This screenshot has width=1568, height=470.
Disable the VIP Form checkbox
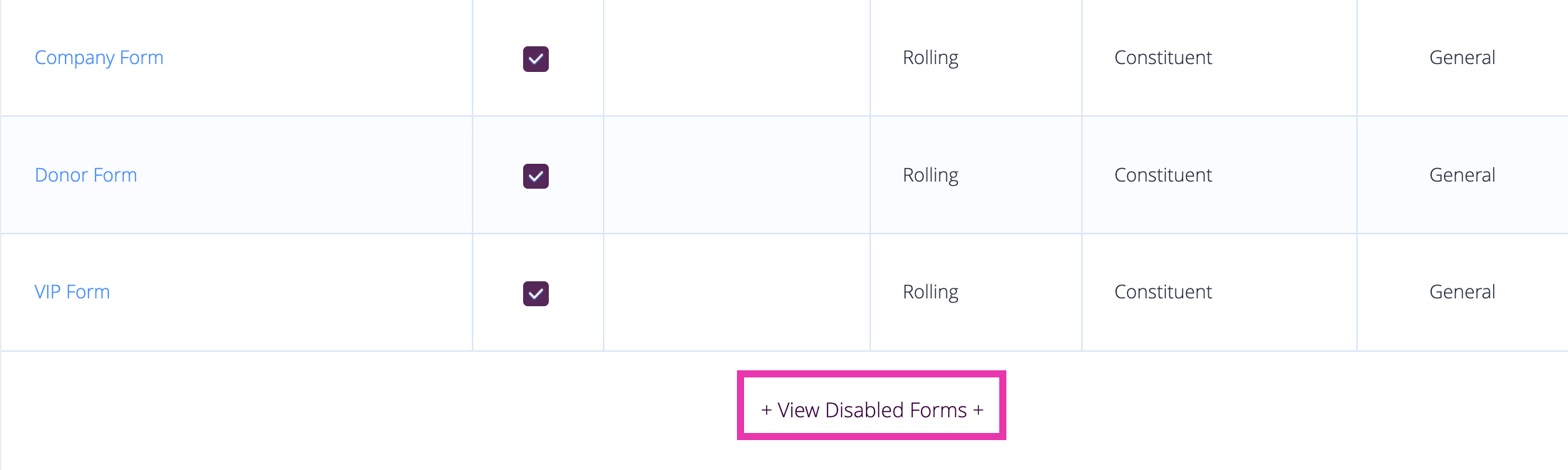(536, 293)
